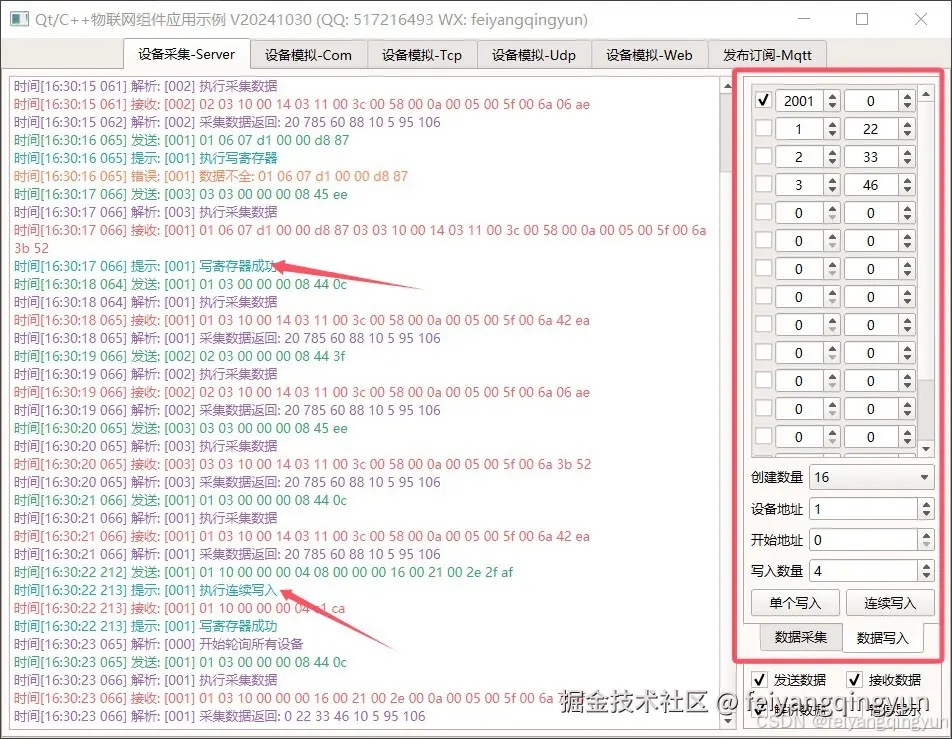Click the up arrow of the address 3 spinbox

click(x=832, y=179)
